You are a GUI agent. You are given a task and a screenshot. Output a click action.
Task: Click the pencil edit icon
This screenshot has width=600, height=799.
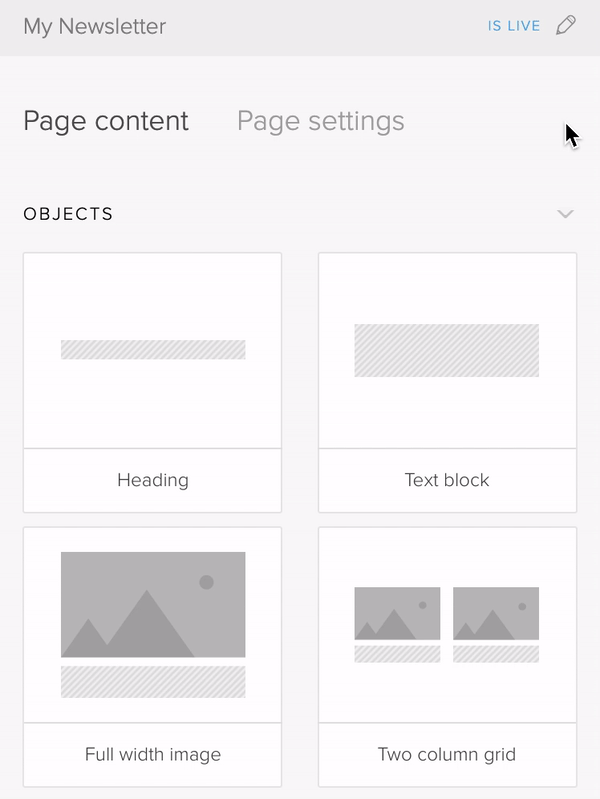click(x=565, y=25)
